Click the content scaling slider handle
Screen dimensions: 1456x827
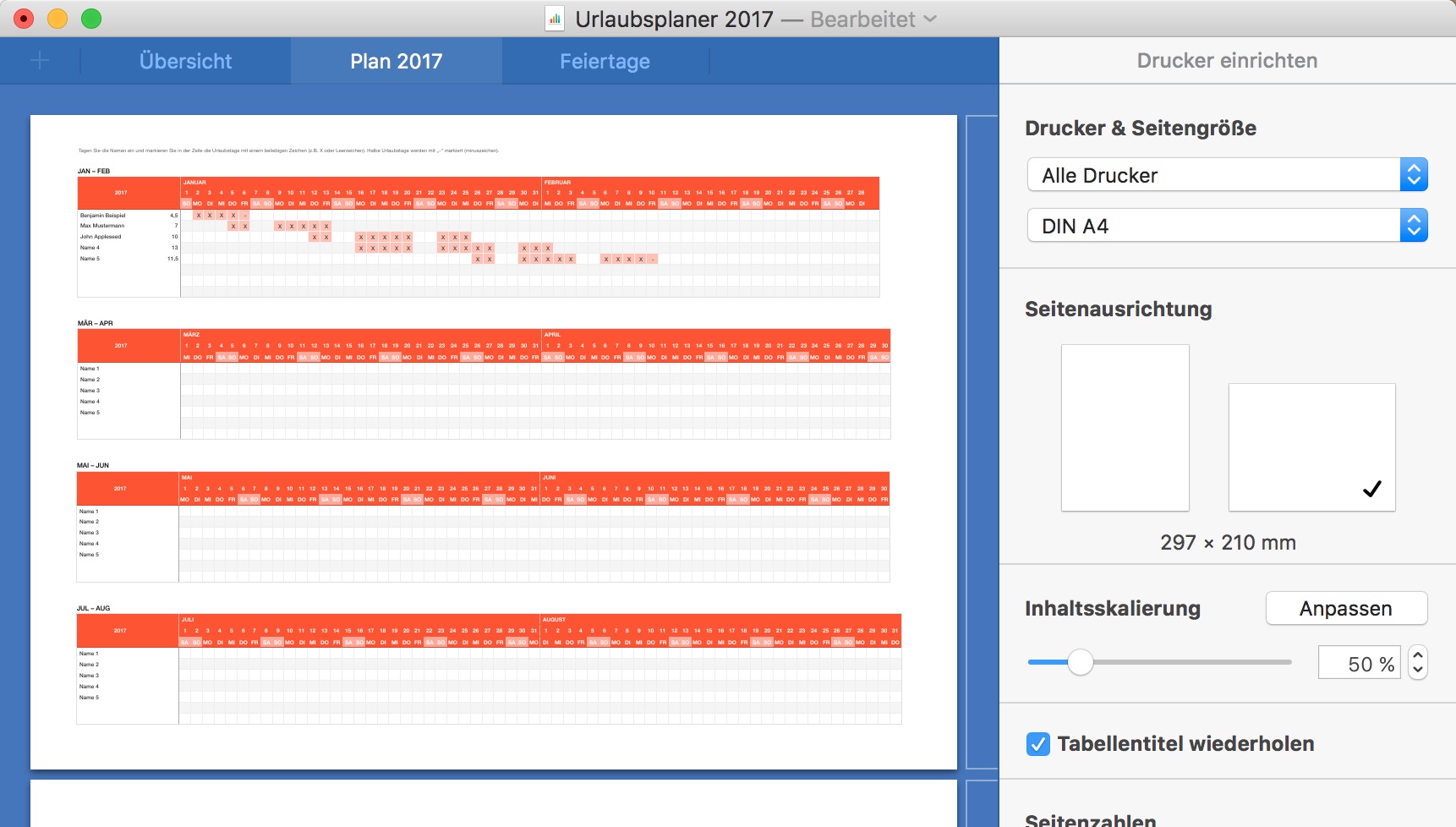1080,662
